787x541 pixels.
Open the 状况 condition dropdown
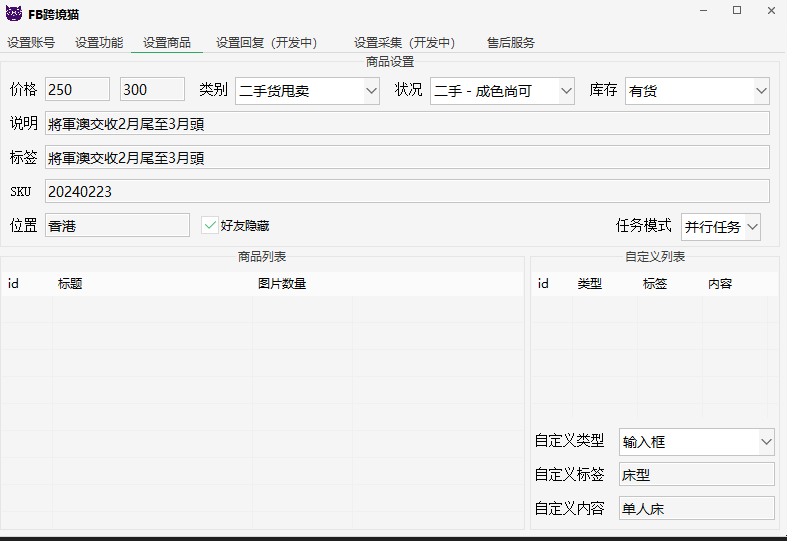[502, 91]
